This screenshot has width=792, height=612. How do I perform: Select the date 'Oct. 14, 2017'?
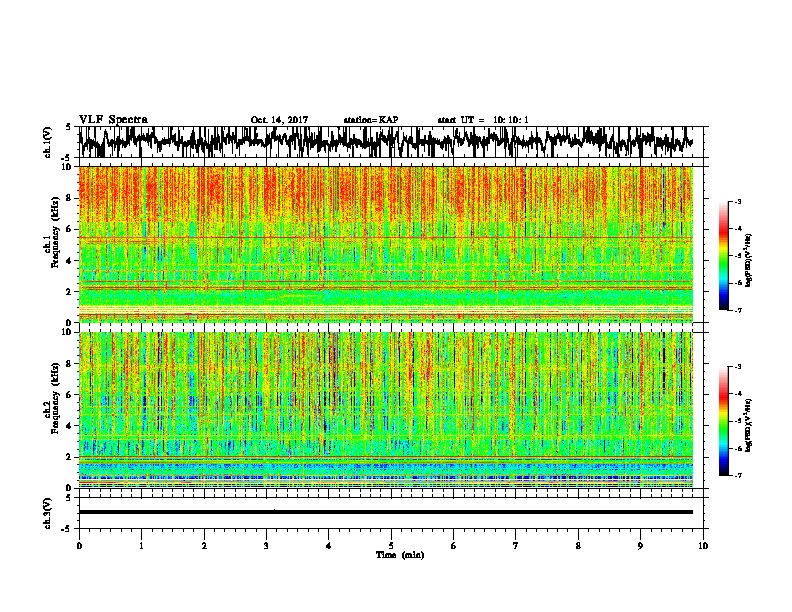click(x=279, y=120)
